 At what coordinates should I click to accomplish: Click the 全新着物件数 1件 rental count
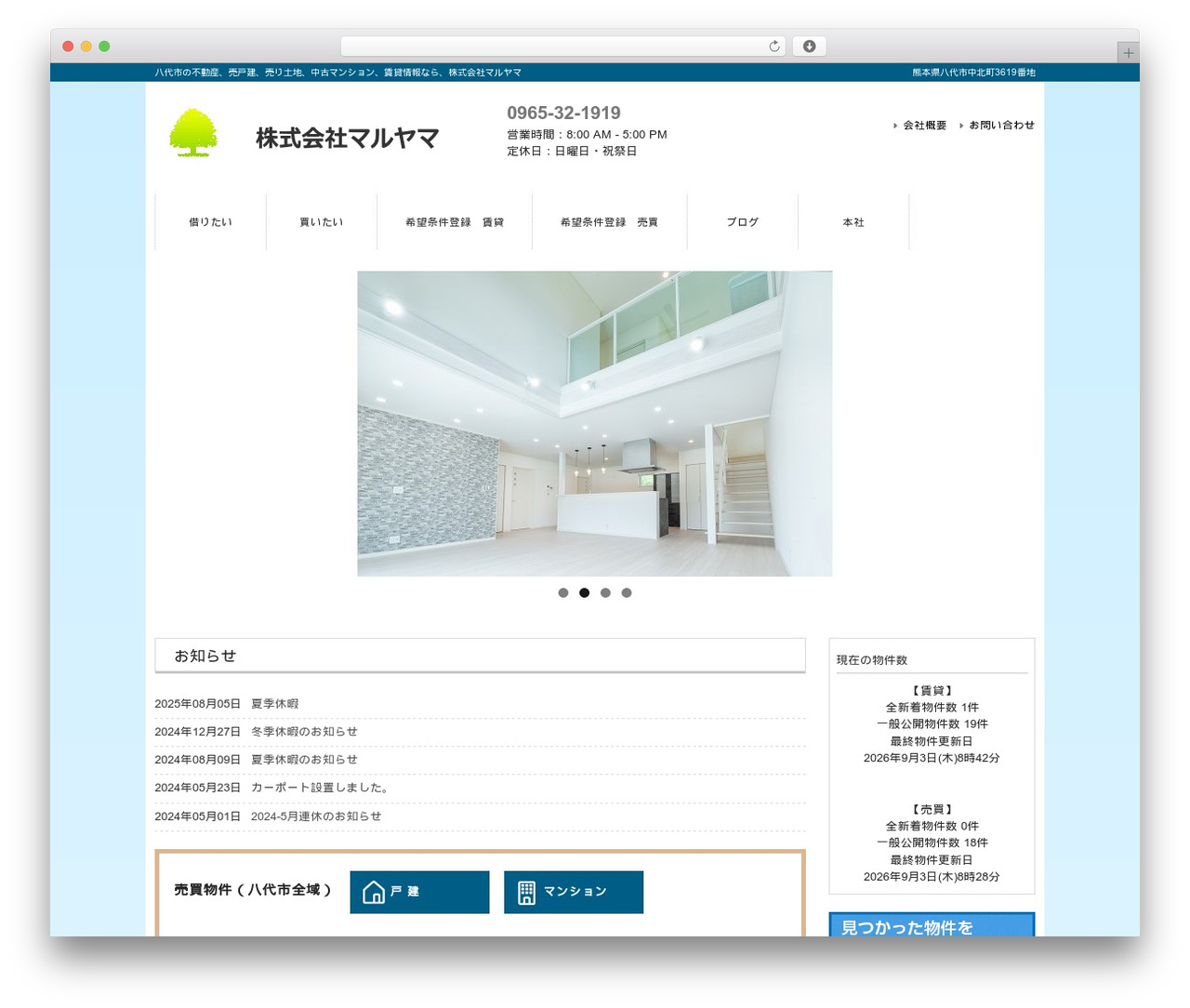(932, 708)
